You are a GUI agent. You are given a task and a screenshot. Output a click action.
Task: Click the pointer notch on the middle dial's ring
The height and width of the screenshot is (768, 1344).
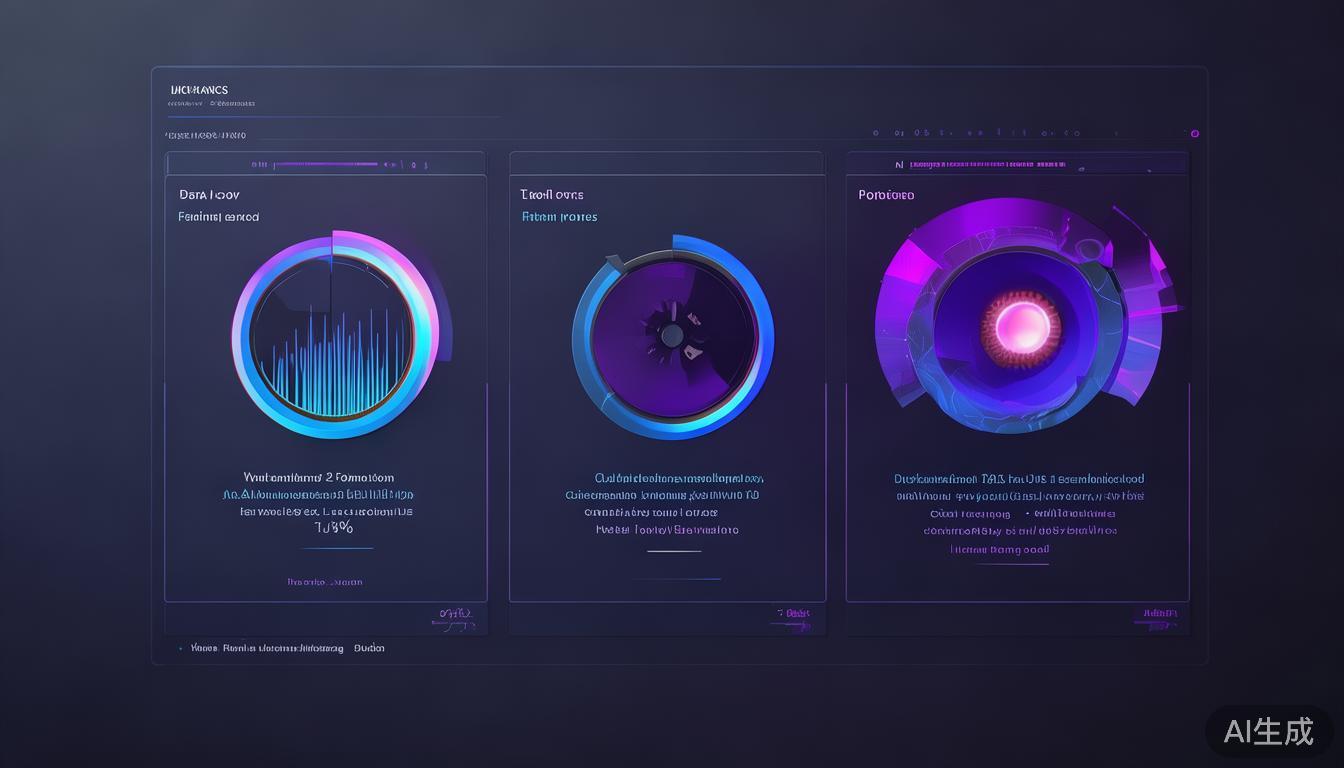pyautogui.click(x=616, y=262)
